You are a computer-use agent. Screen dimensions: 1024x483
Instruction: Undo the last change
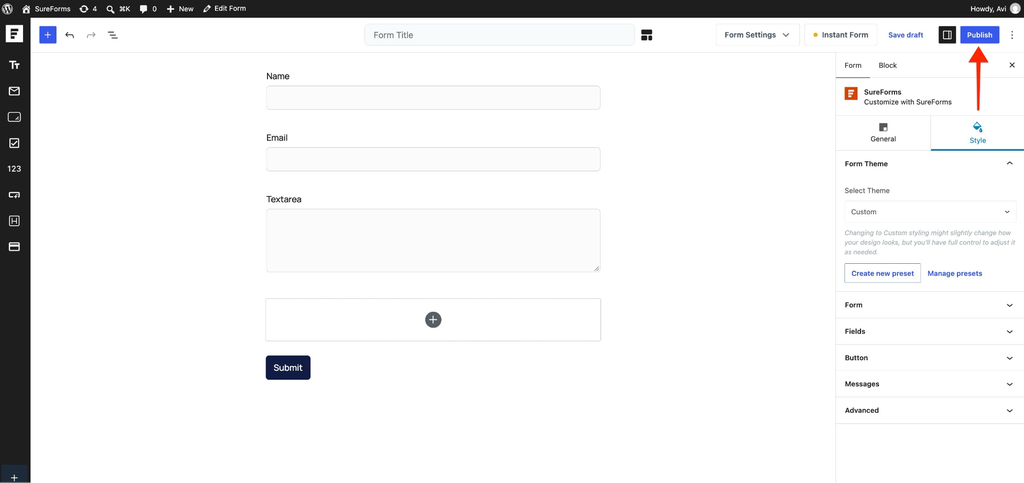[70, 35]
